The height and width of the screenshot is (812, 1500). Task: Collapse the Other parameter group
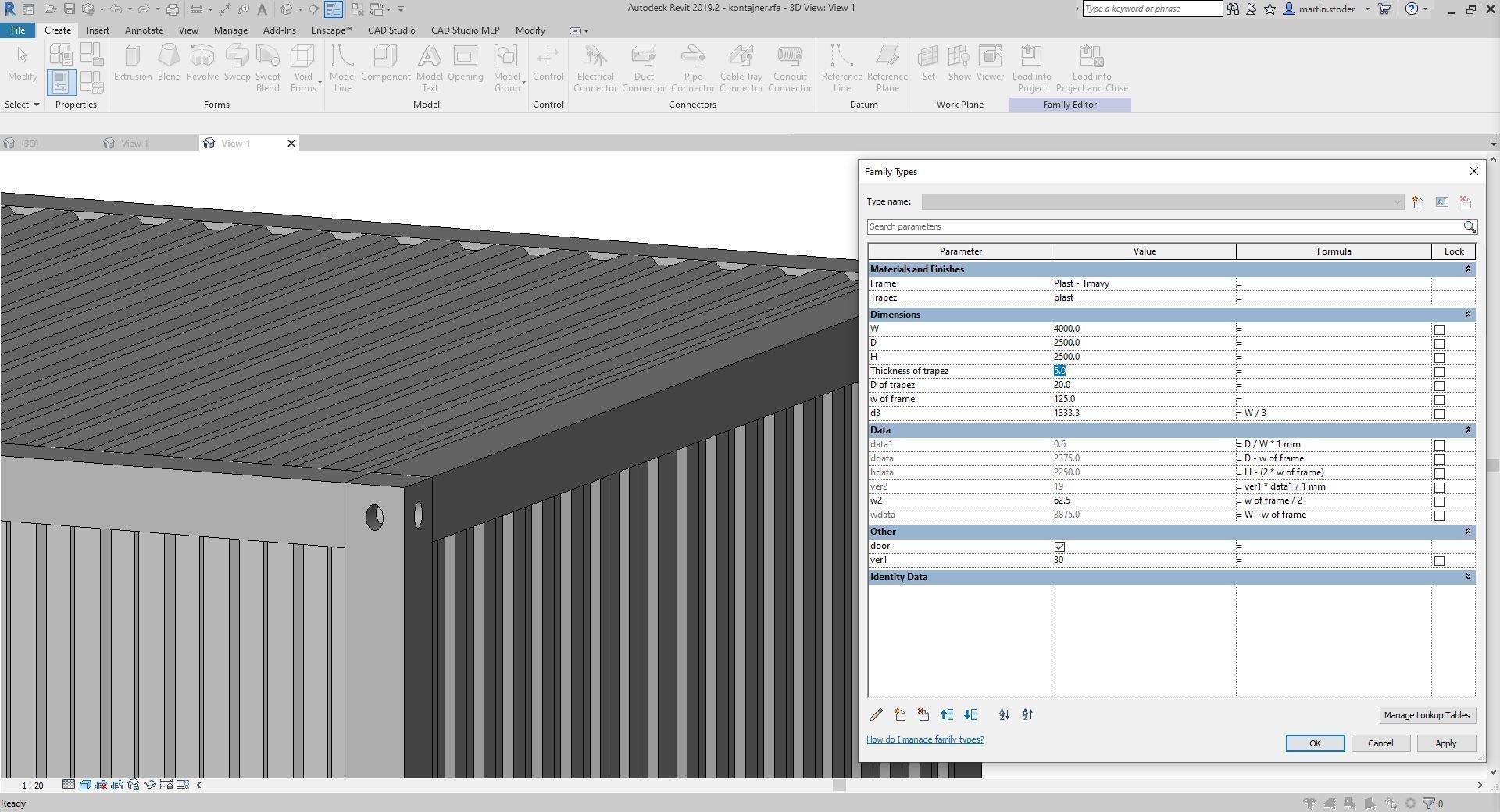(1467, 532)
